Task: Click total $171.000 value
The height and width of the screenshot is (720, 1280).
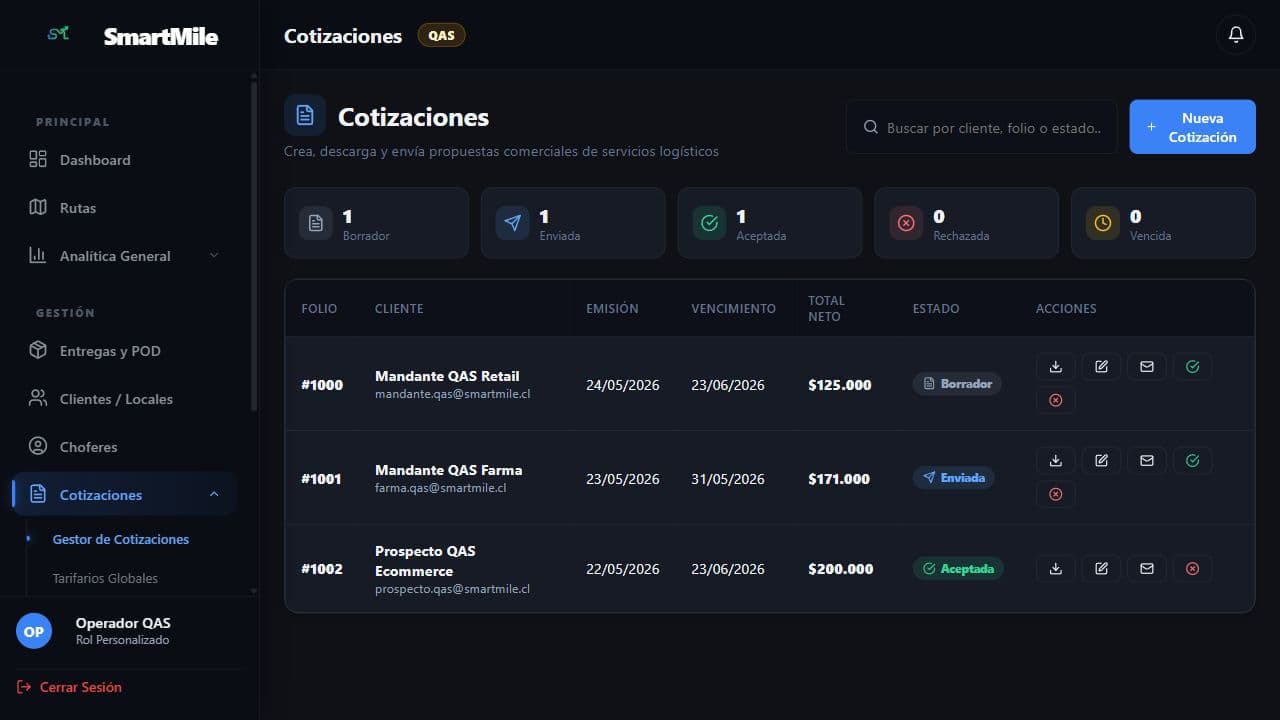Action: [839, 479]
